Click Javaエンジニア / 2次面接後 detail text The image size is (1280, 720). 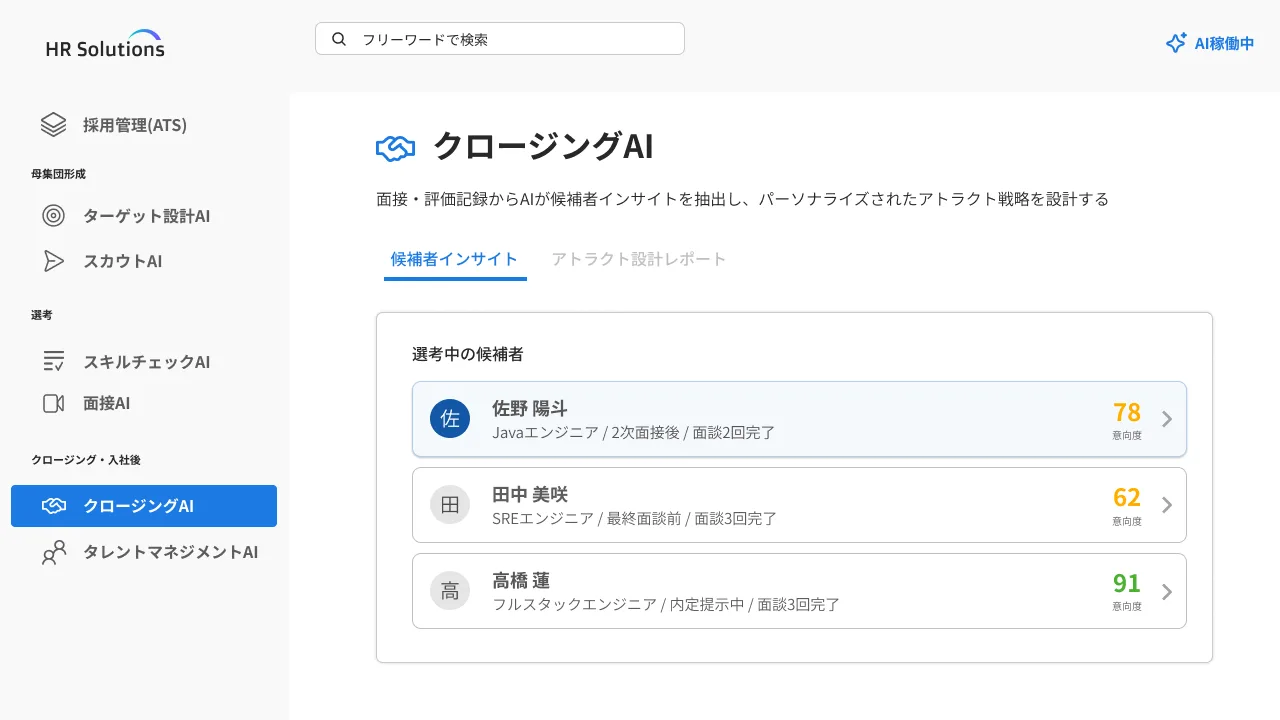click(x=634, y=433)
